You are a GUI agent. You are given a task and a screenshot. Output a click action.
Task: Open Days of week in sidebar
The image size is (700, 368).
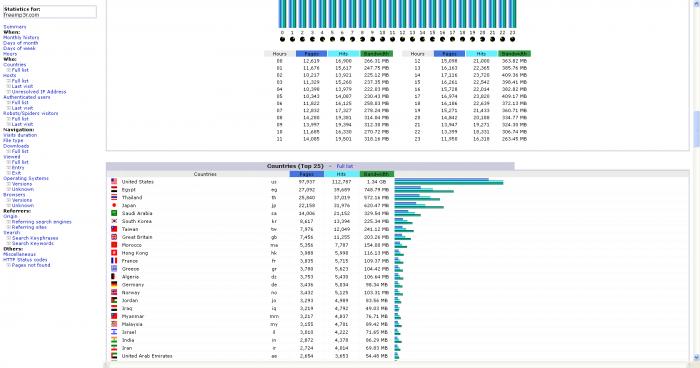pyautogui.click(x=19, y=48)
